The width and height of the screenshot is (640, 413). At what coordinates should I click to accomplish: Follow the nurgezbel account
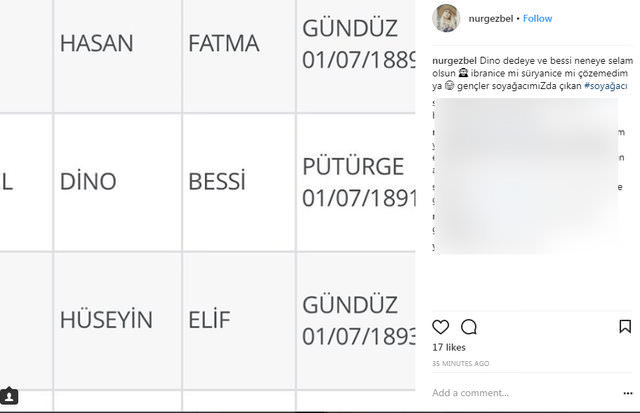click(x=537, y=19)
